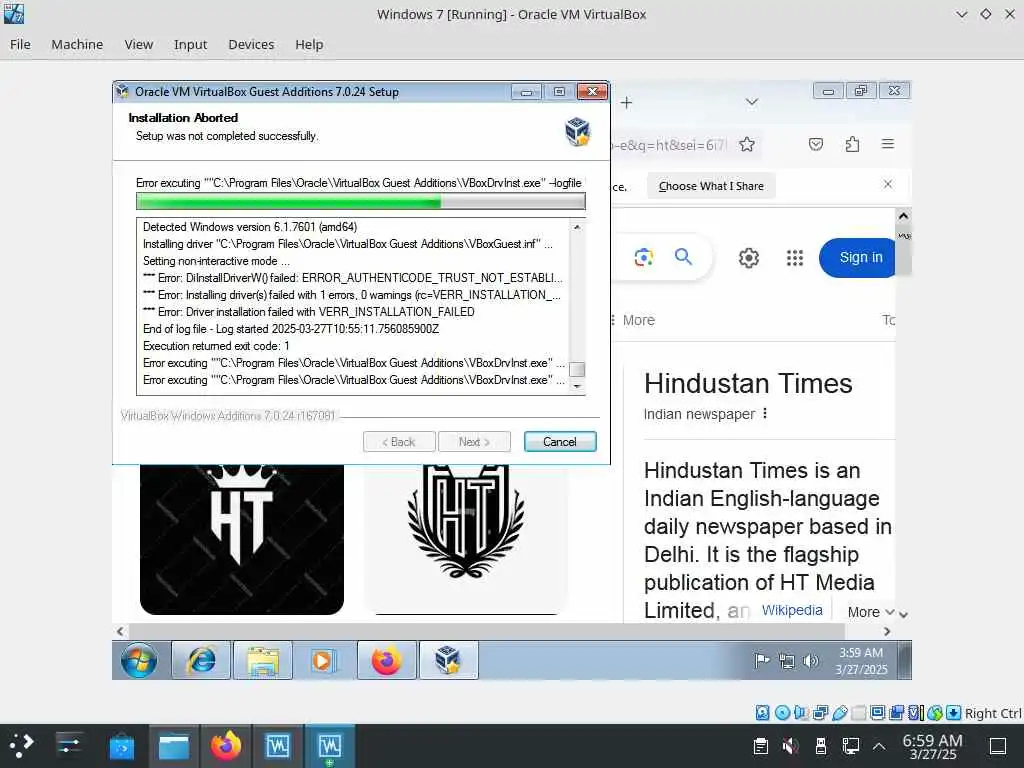Screen dimensions: 1024x768
Task: Open Dolphin file manager on host taskbar
Action: click(x=174, y=745)
